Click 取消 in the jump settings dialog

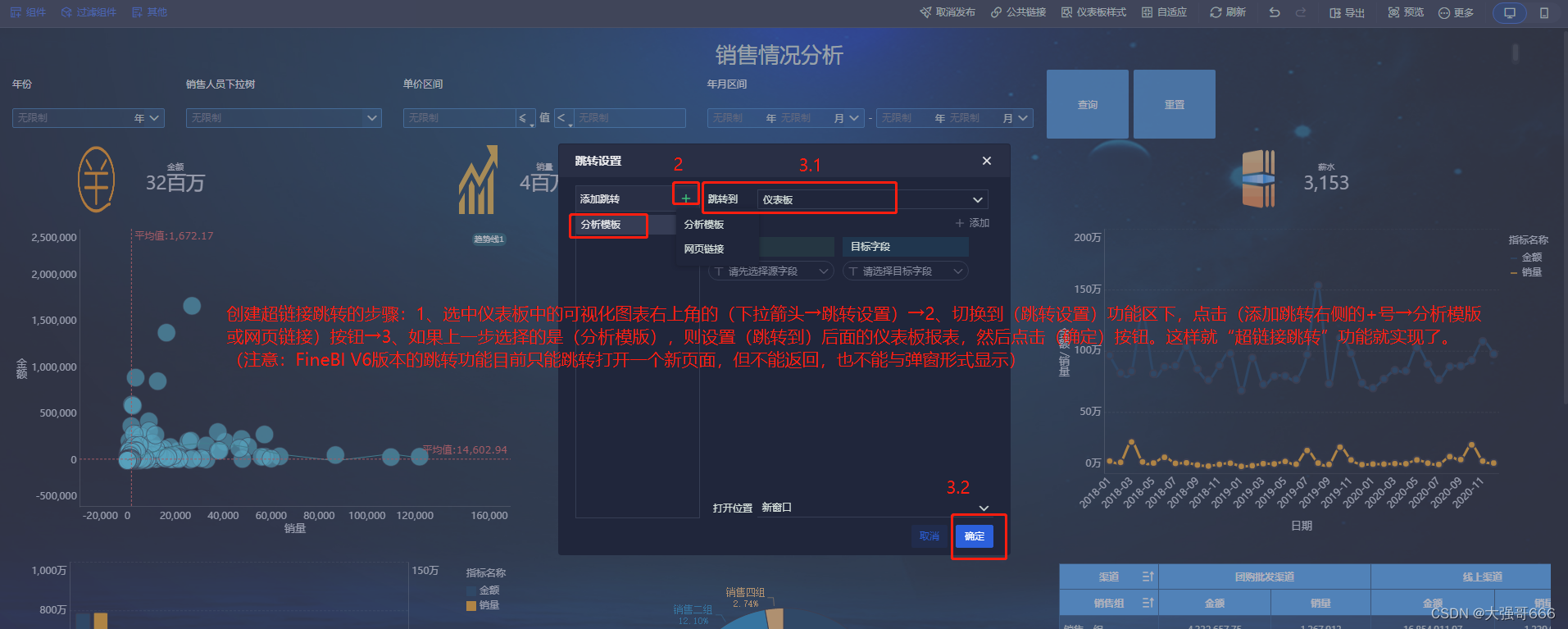929,536
